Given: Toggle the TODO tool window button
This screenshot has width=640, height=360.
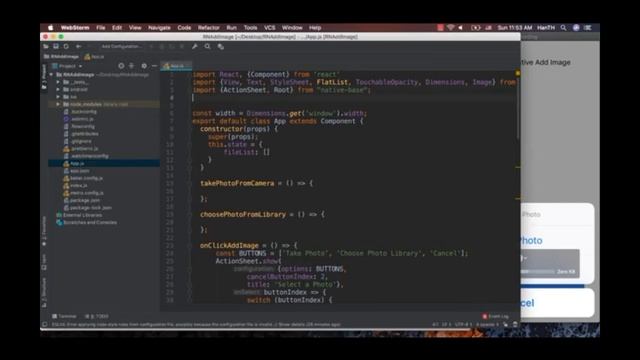Looking at the screenshot, I should pyautogui.click(x=97, y=316).
